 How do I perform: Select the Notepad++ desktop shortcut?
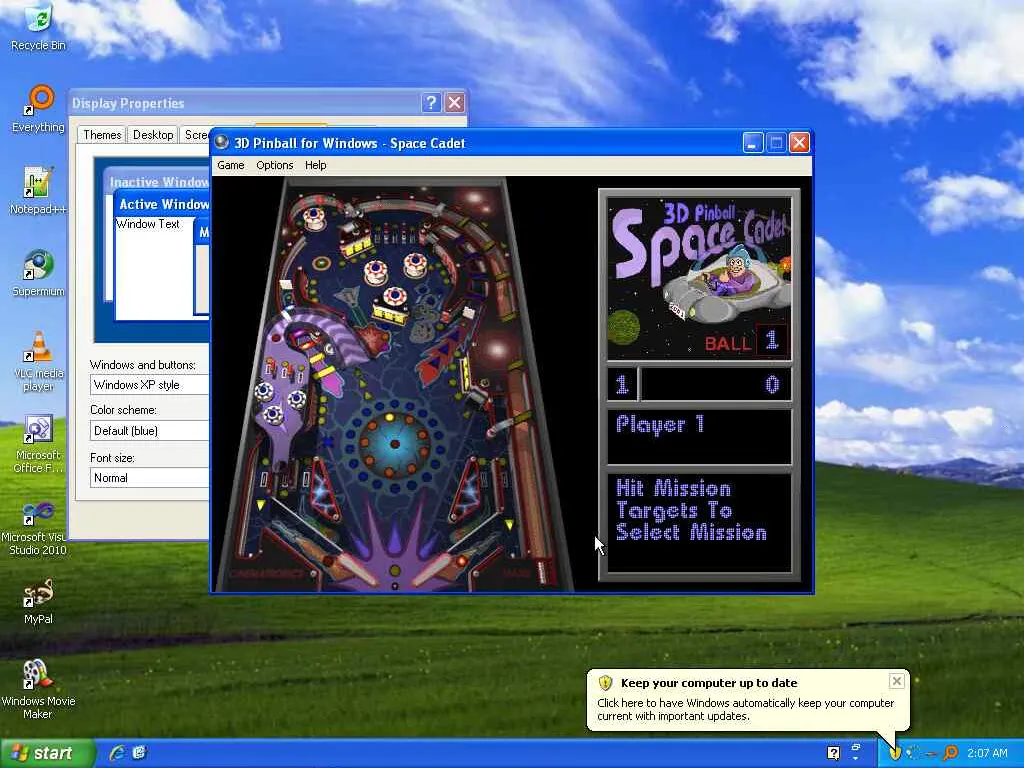tap(38, 191)
